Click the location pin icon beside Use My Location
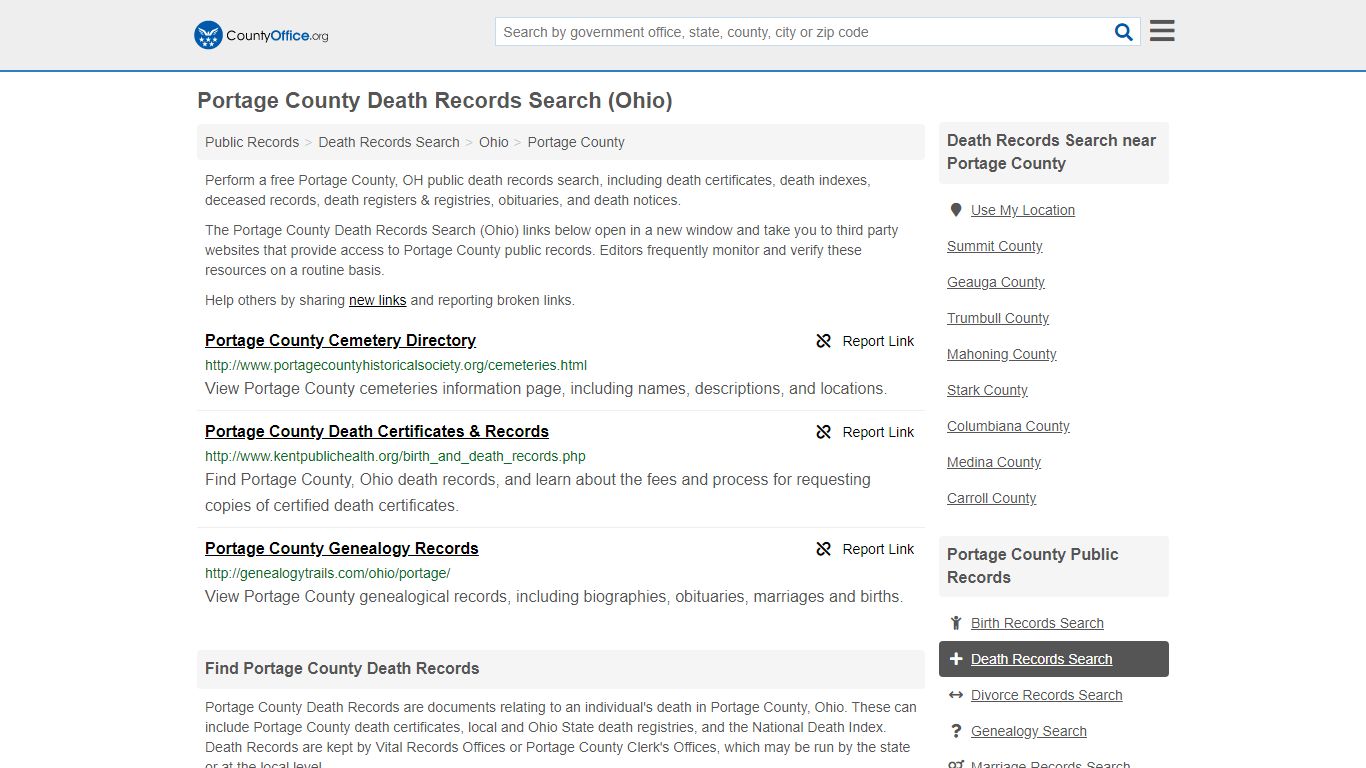The width and height of the screenshot is (1366, 768). tap(956, 210)
